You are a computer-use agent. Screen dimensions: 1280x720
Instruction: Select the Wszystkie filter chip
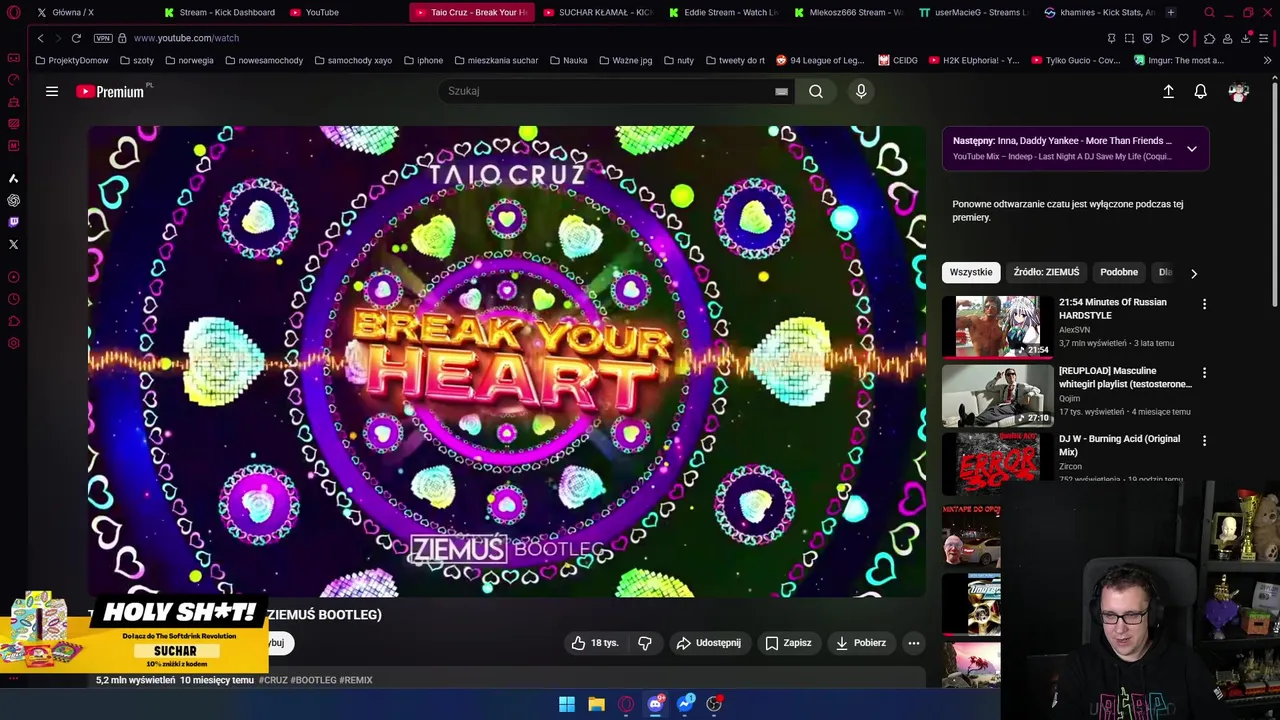971,272
